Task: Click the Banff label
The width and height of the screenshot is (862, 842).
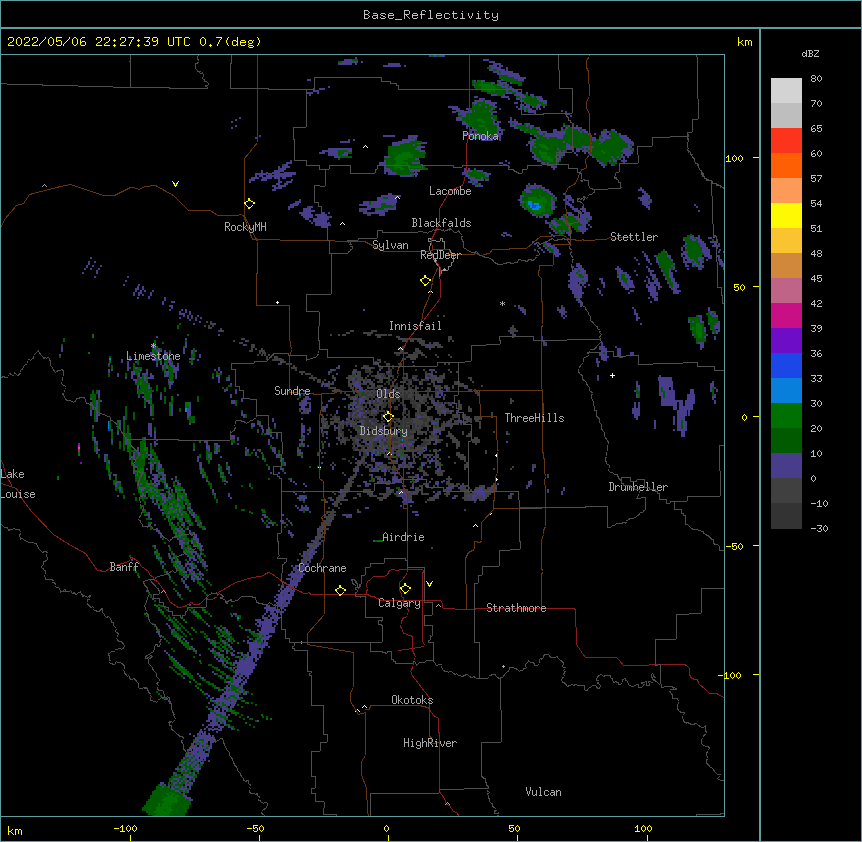Action: point(124,567)
